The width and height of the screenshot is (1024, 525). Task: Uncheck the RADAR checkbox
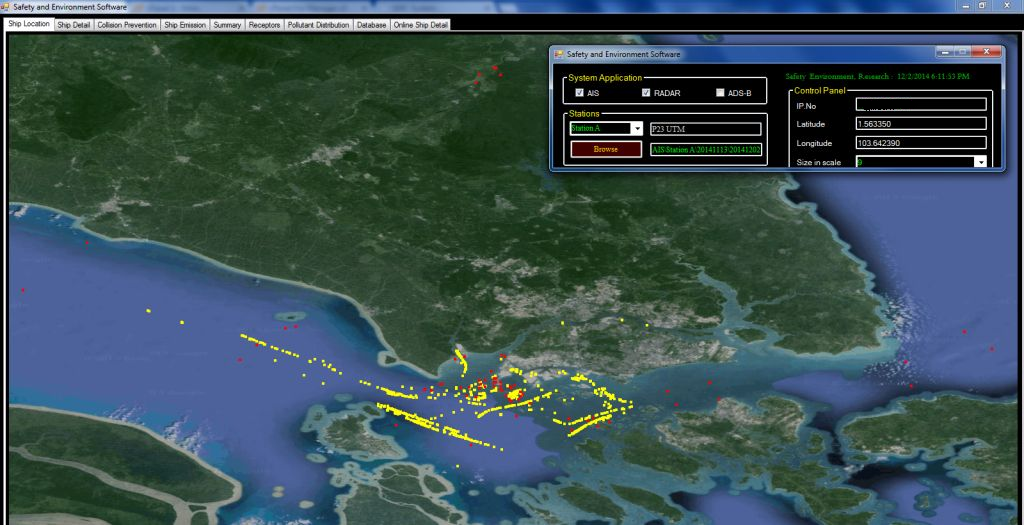tap(647, 93)
